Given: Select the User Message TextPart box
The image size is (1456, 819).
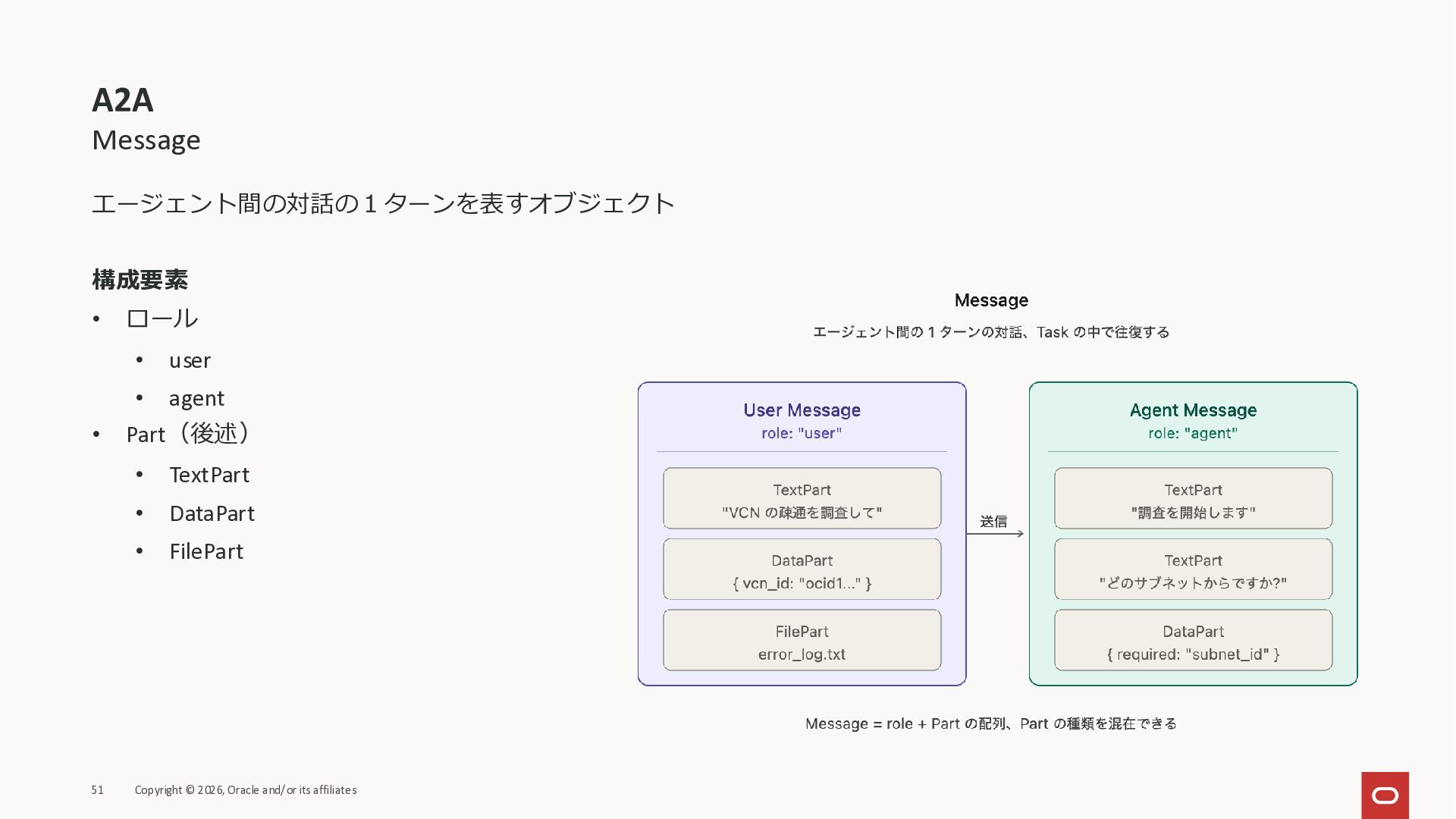Looking at the screenshot, I should tap(802, 498).
